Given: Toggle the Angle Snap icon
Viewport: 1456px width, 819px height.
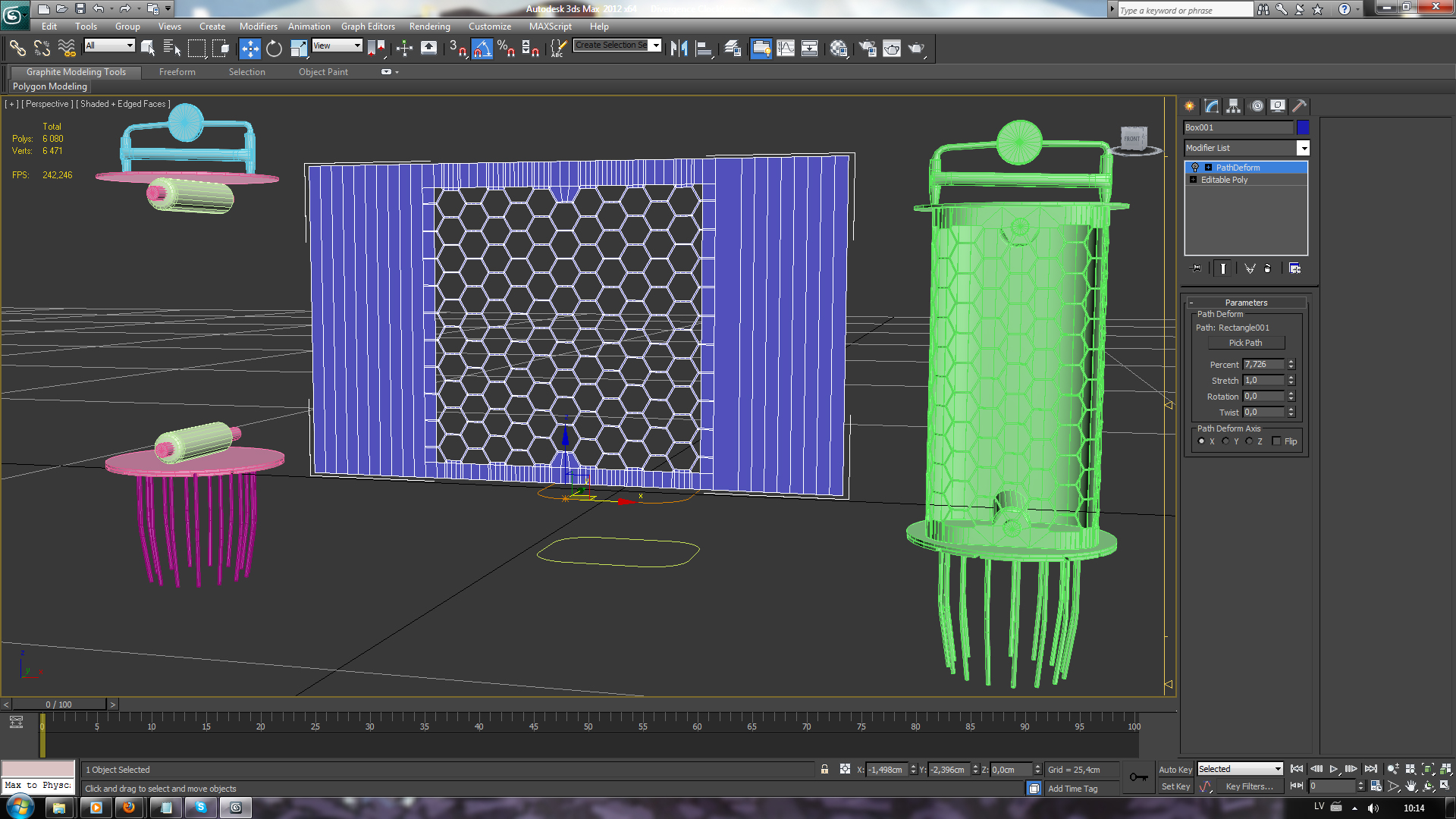Looking at the screenshot, I should coord(482,49).
